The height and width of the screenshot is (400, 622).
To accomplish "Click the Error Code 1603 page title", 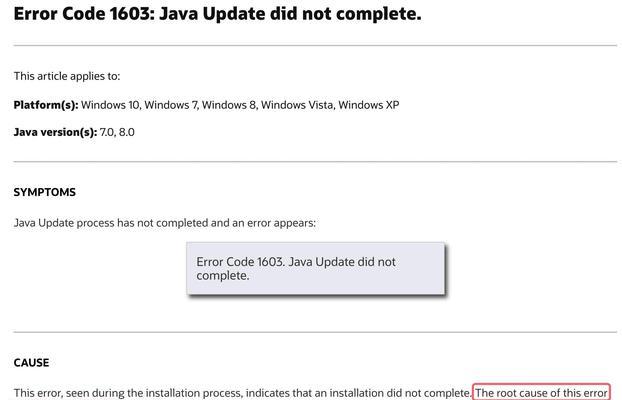I will 217,14.
